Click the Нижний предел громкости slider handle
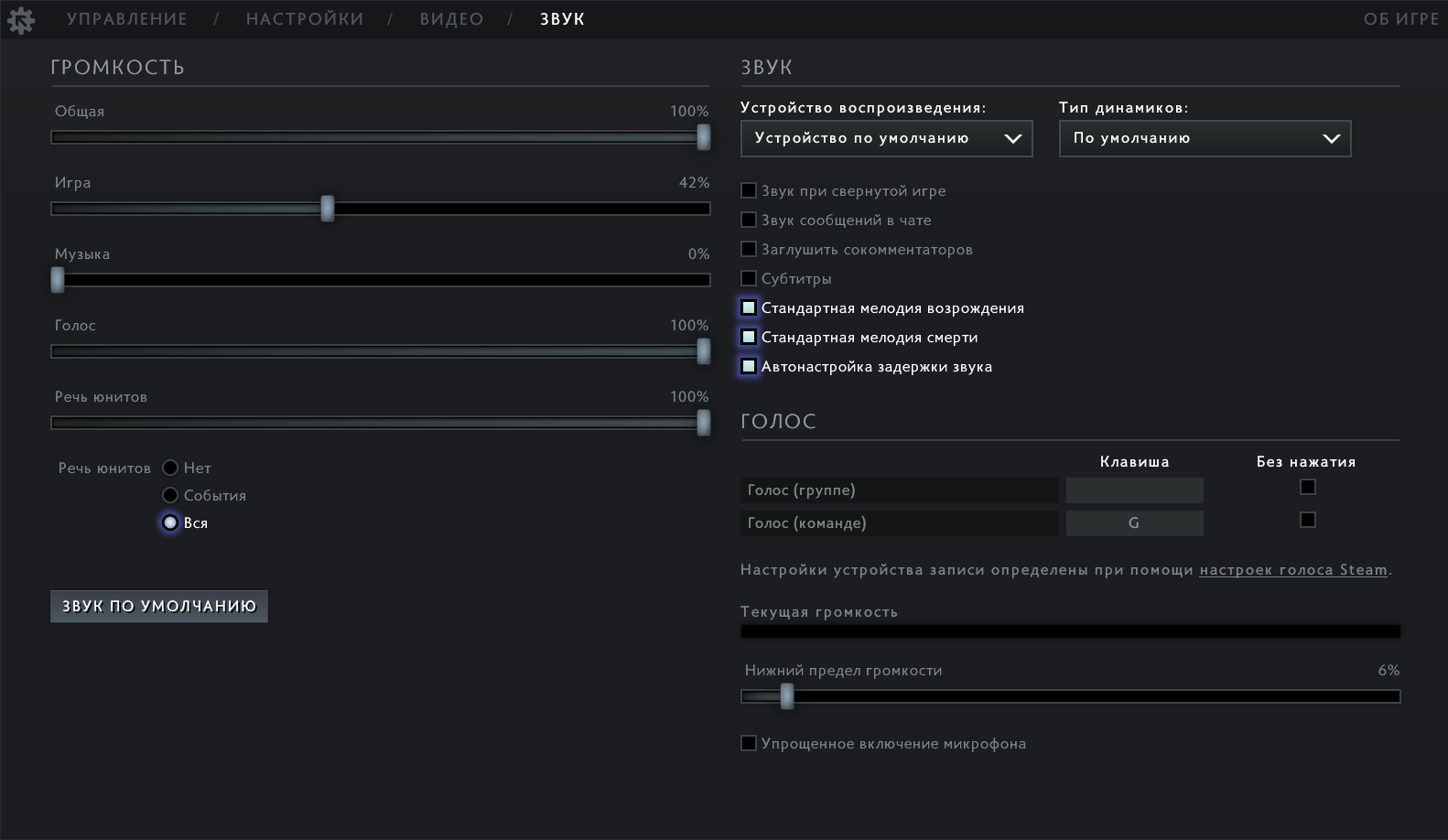 787,696
